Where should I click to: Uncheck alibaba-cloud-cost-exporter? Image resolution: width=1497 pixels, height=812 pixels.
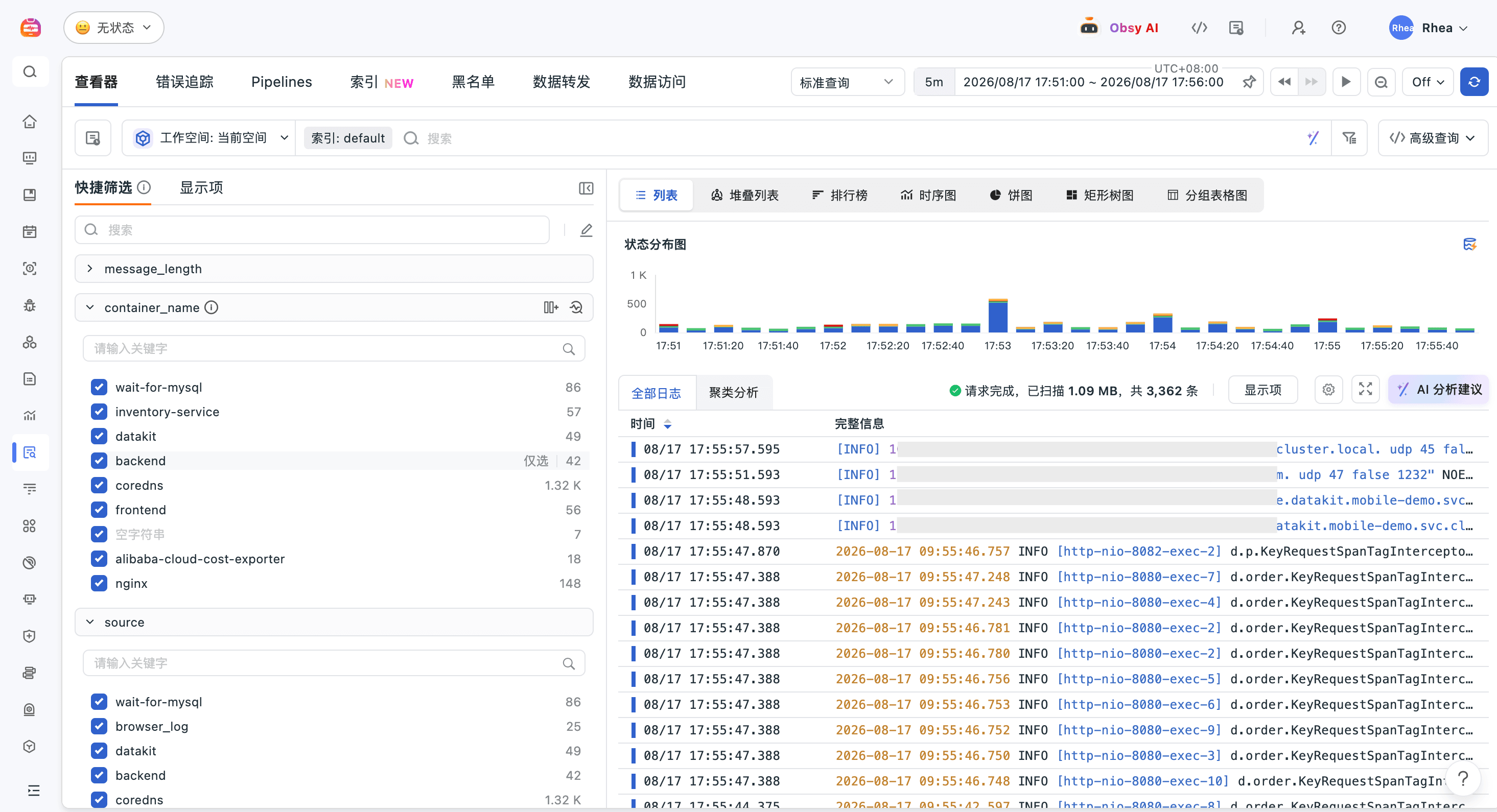point(99,559)
